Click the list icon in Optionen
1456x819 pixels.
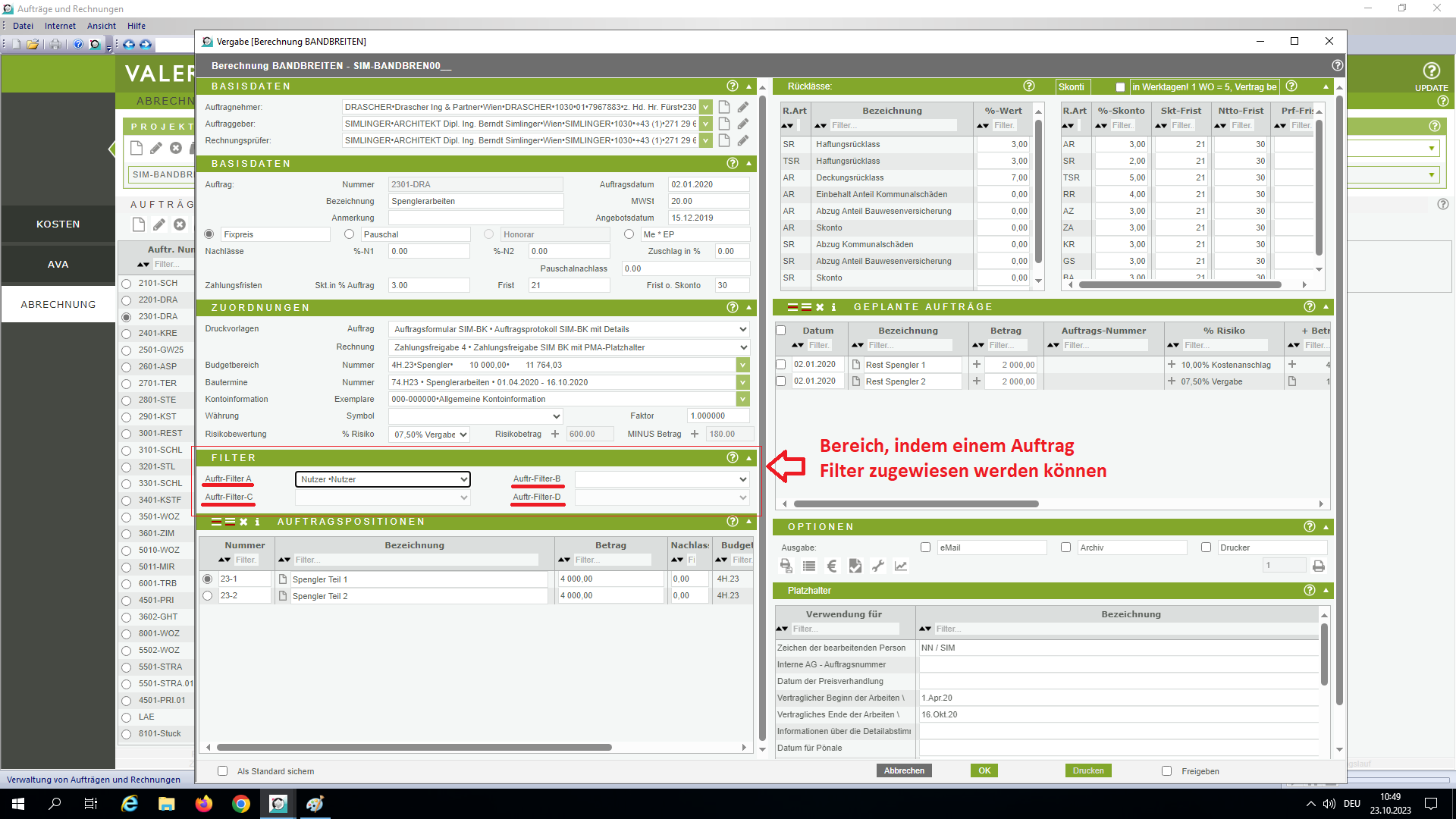[809, 566]
